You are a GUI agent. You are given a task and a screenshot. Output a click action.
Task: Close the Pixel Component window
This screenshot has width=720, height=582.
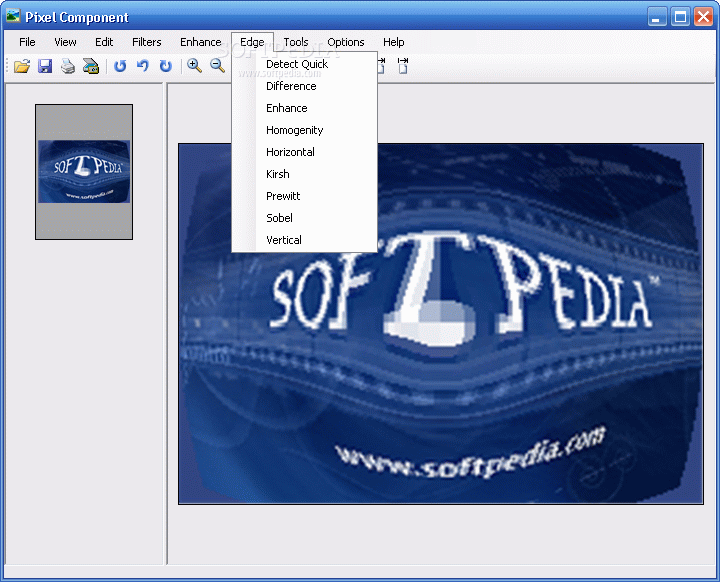click(703, 17)
